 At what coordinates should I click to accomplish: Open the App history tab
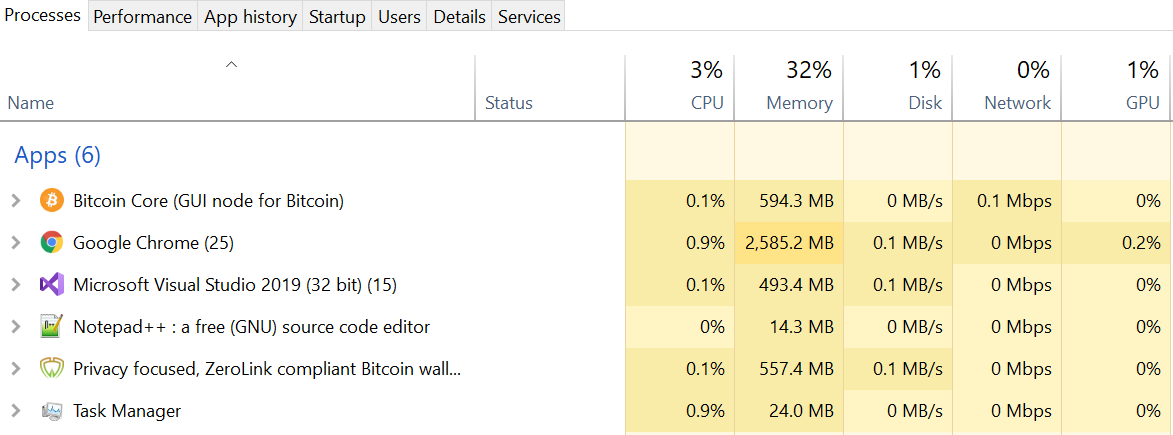pos(250,16)
